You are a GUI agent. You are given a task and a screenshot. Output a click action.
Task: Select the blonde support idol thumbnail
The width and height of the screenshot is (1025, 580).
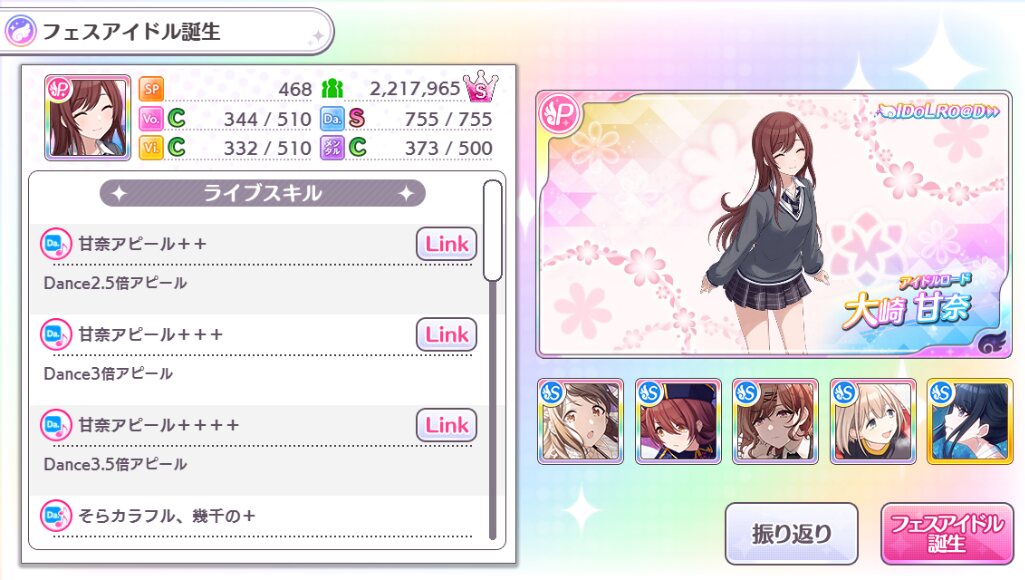click(873, 422)
